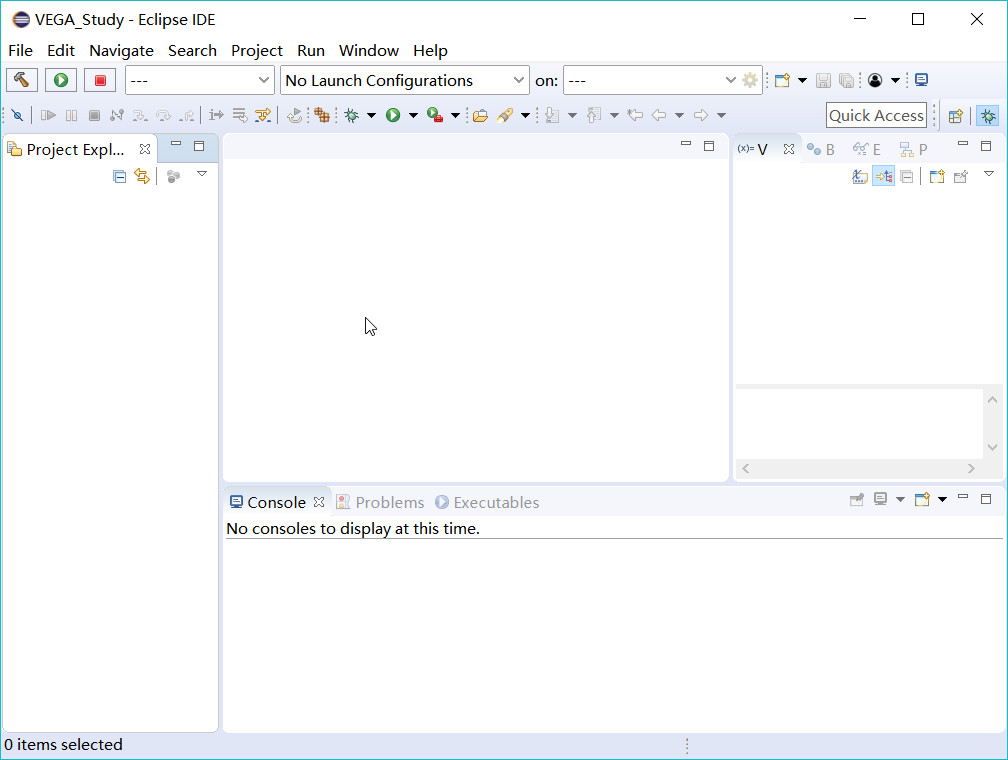Click the Step Return icon
Screen dimensions: 1008x760
click(187, 115)
